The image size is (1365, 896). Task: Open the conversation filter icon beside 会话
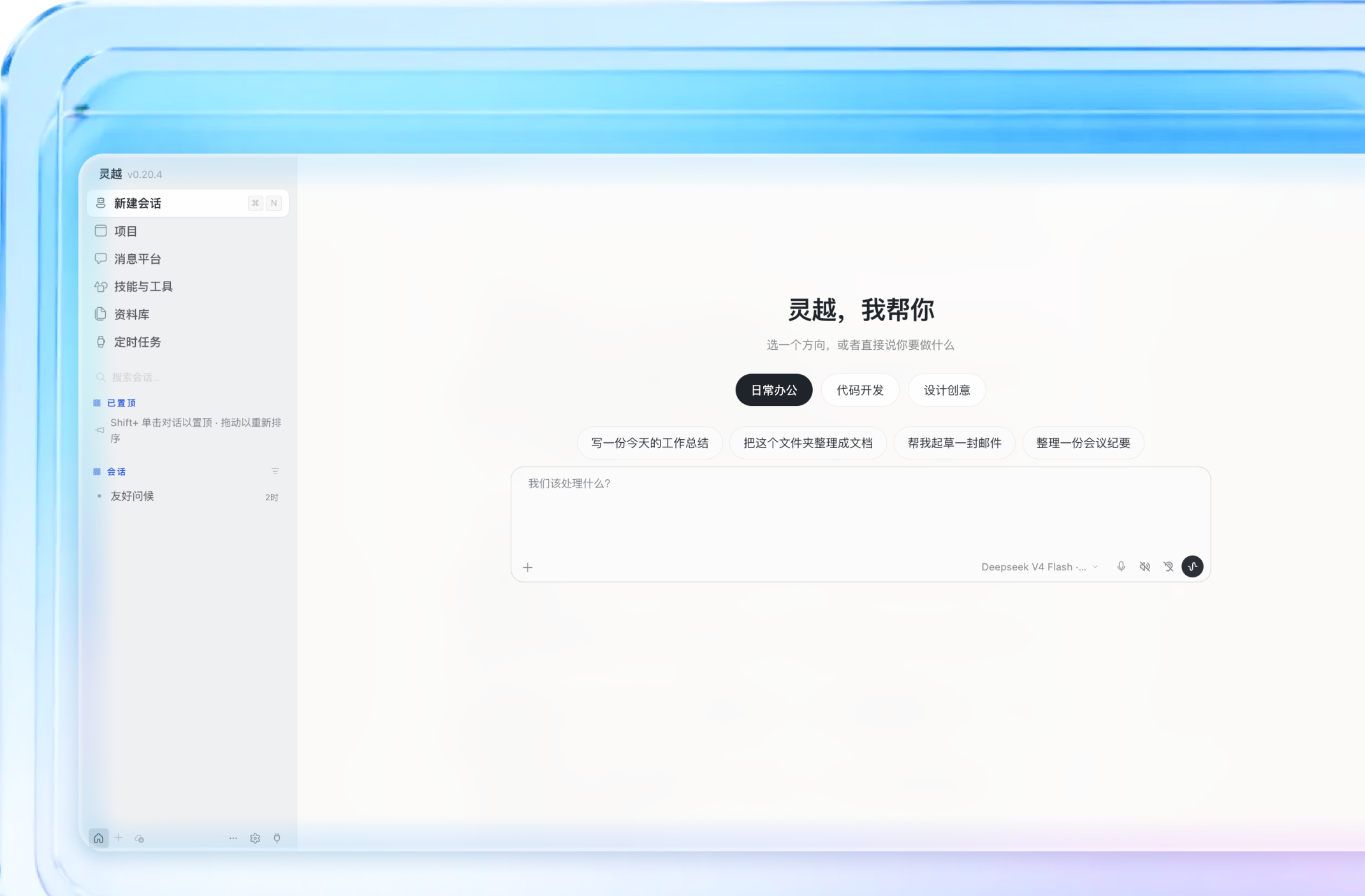coord(275,472)
